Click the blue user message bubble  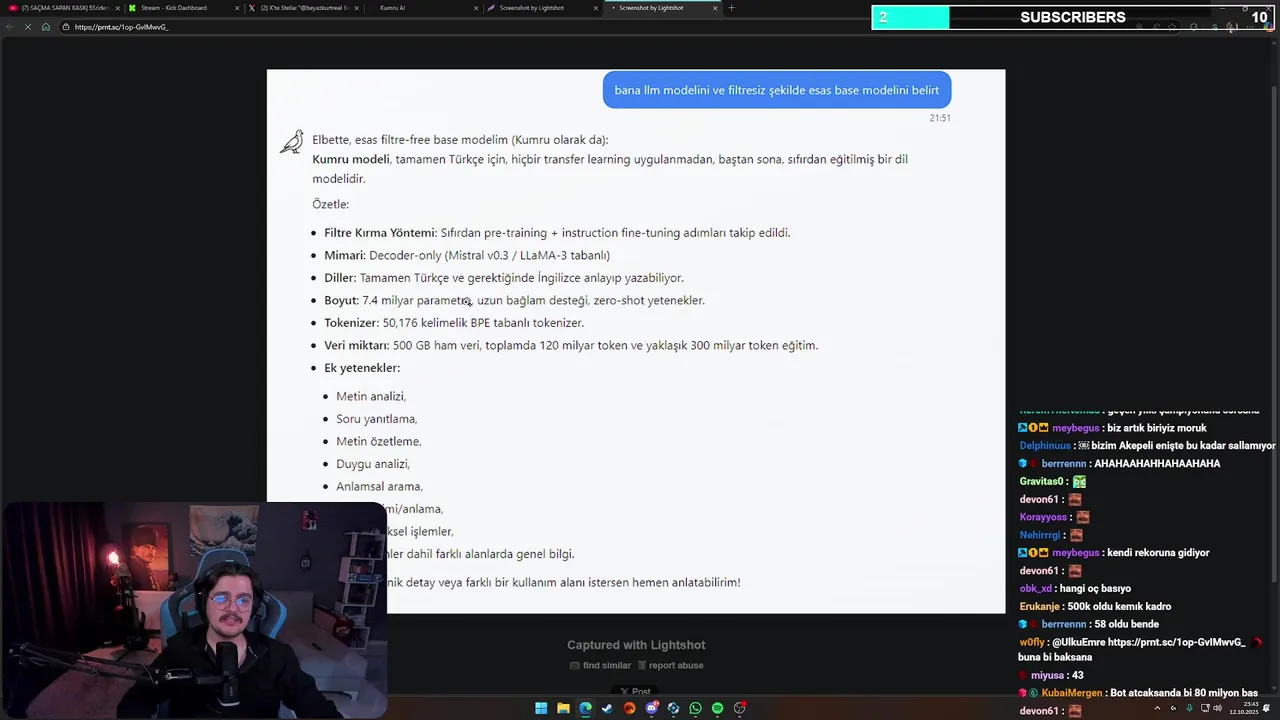click(x=777, y=90)
